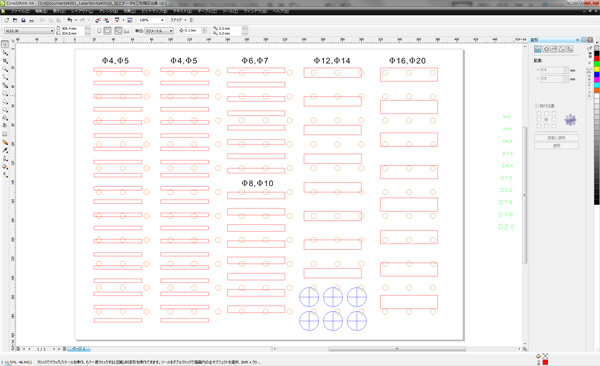Select the Crop tool
This screenshot has height=366, width=600.
pyautogui.click(x=5, y=61)
